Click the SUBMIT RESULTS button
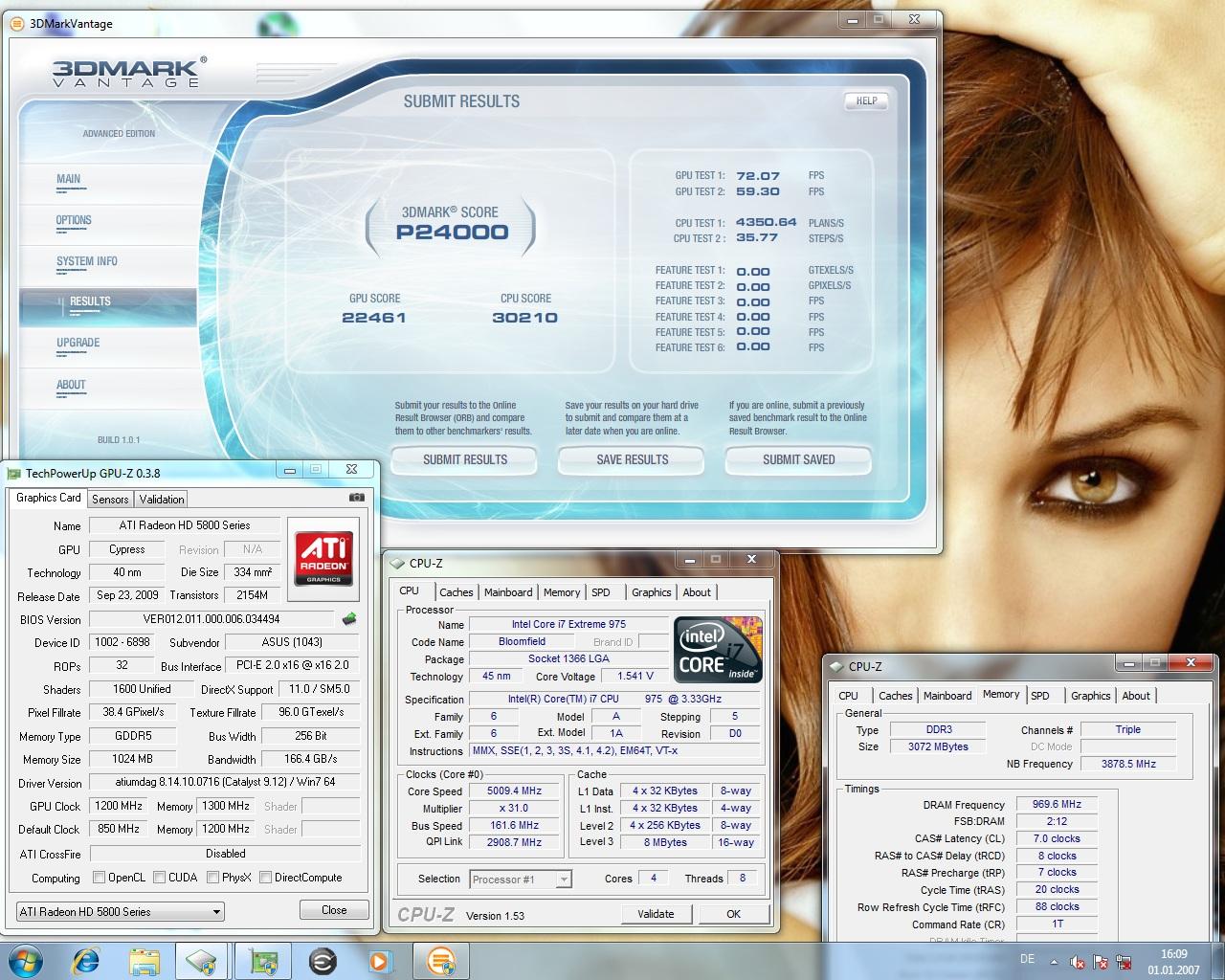Screen dimensions: 1225x980 tap(465, 460)
